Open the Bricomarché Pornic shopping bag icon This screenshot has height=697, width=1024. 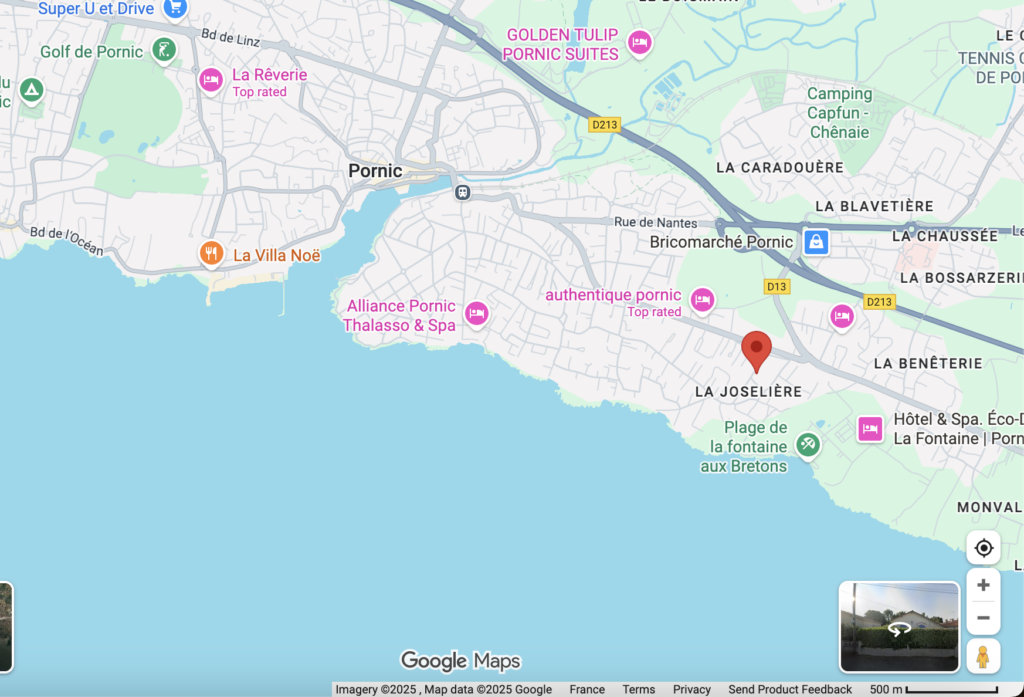point(817,242)
